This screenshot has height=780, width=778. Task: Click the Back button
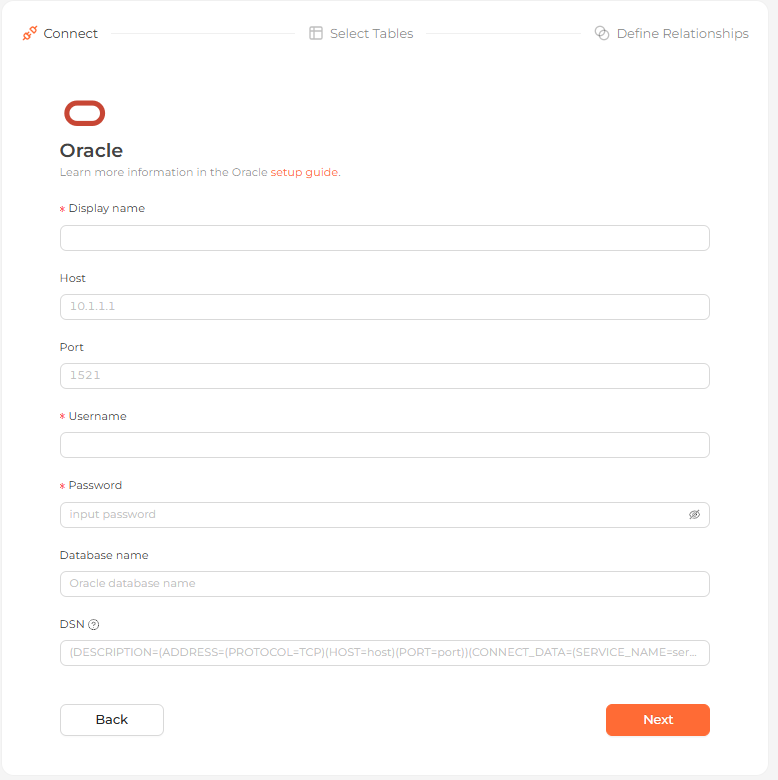[x=112, y=720]
